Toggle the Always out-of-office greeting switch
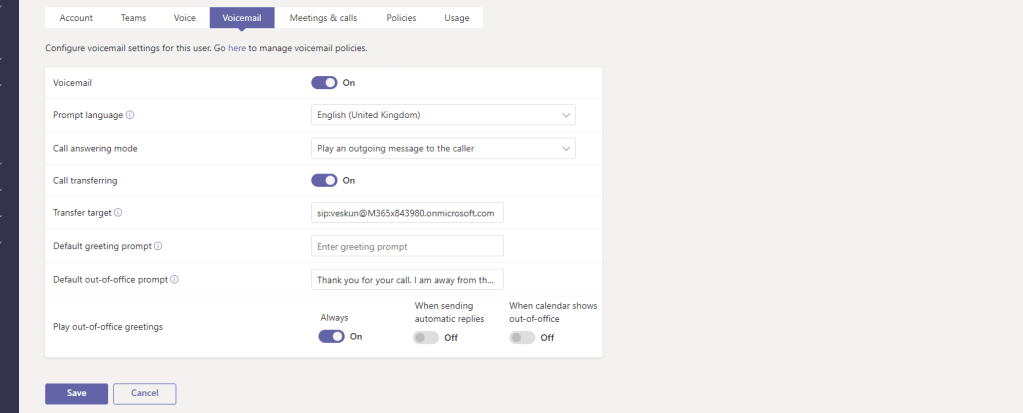Viewport: 1023px width, 413px height. 331,337
